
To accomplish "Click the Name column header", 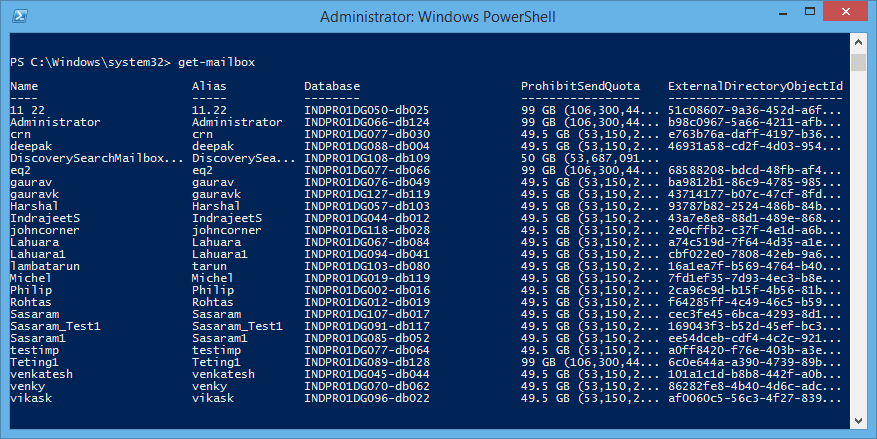I will 24,87.
